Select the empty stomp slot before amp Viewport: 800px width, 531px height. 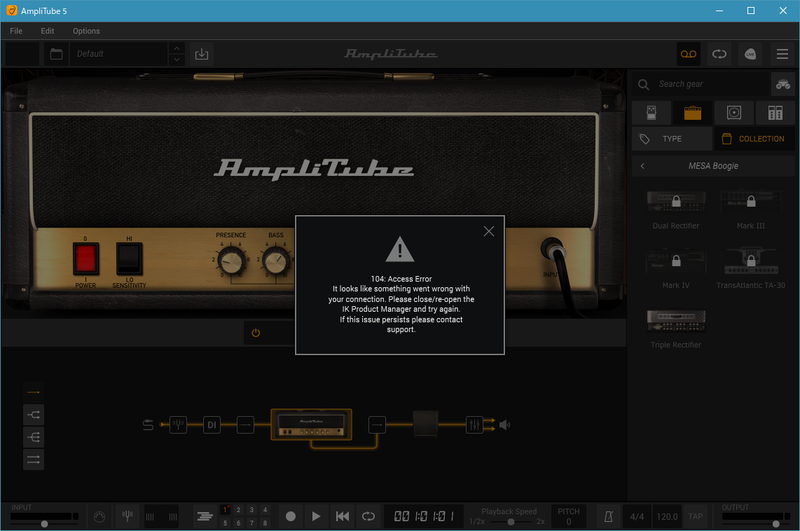click(x=245, y=424)
